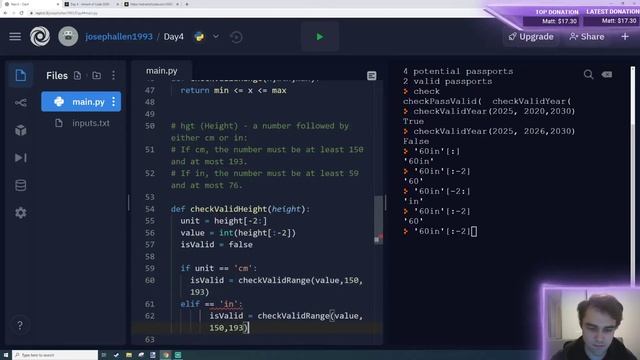Open Chrome from the taskbar
640x360 pixels.
tap(166, 355)
